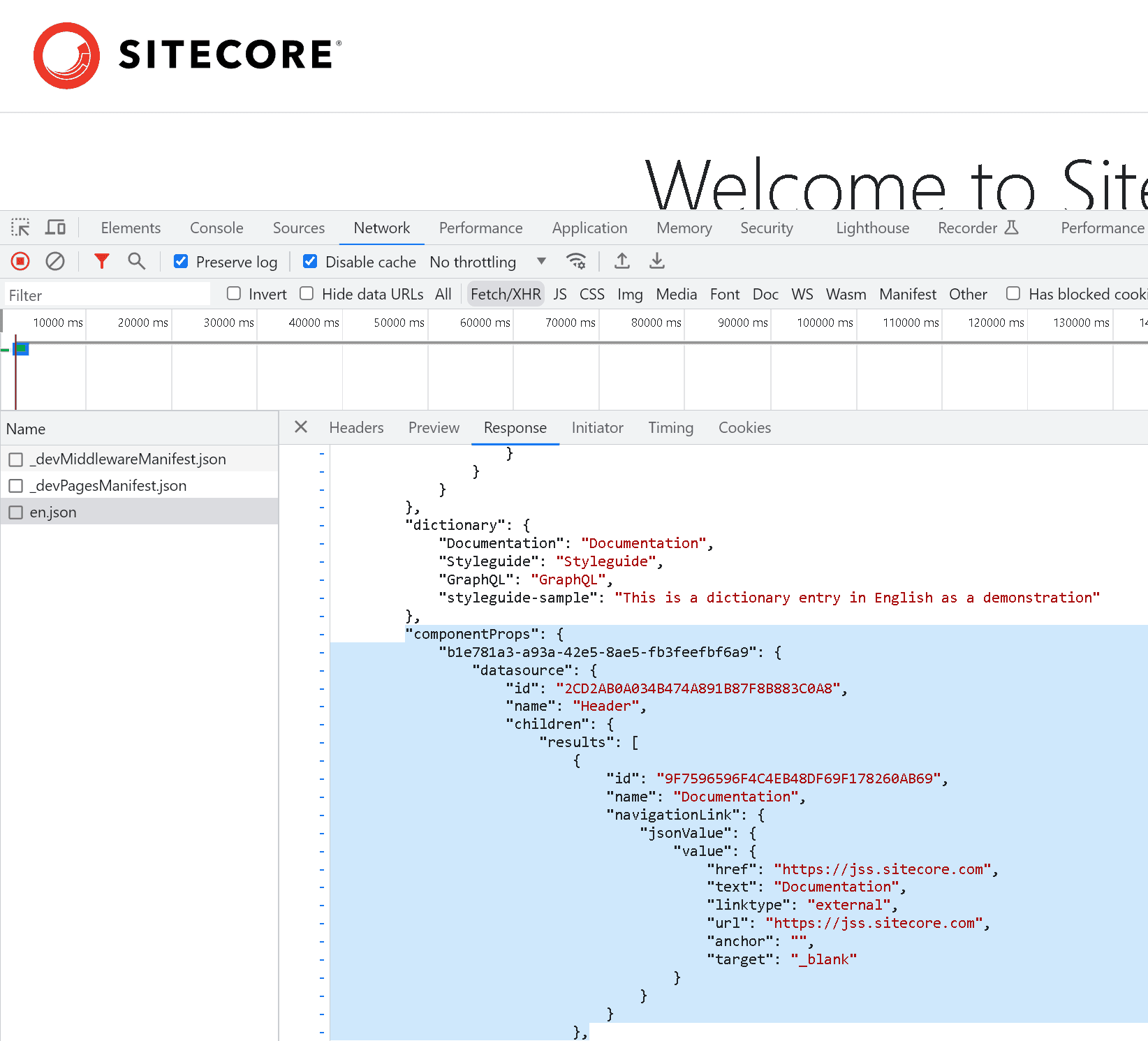Toggle the red filter funnel icon

tap(102, 262)
